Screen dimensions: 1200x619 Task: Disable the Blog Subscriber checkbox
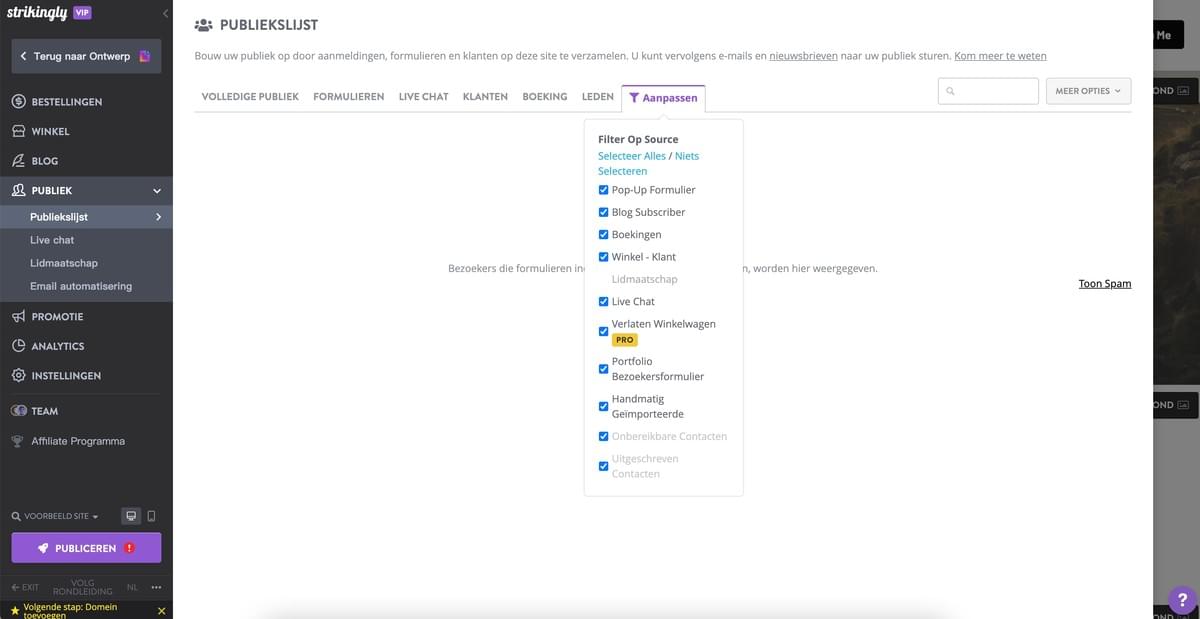(x=603, y=211)
